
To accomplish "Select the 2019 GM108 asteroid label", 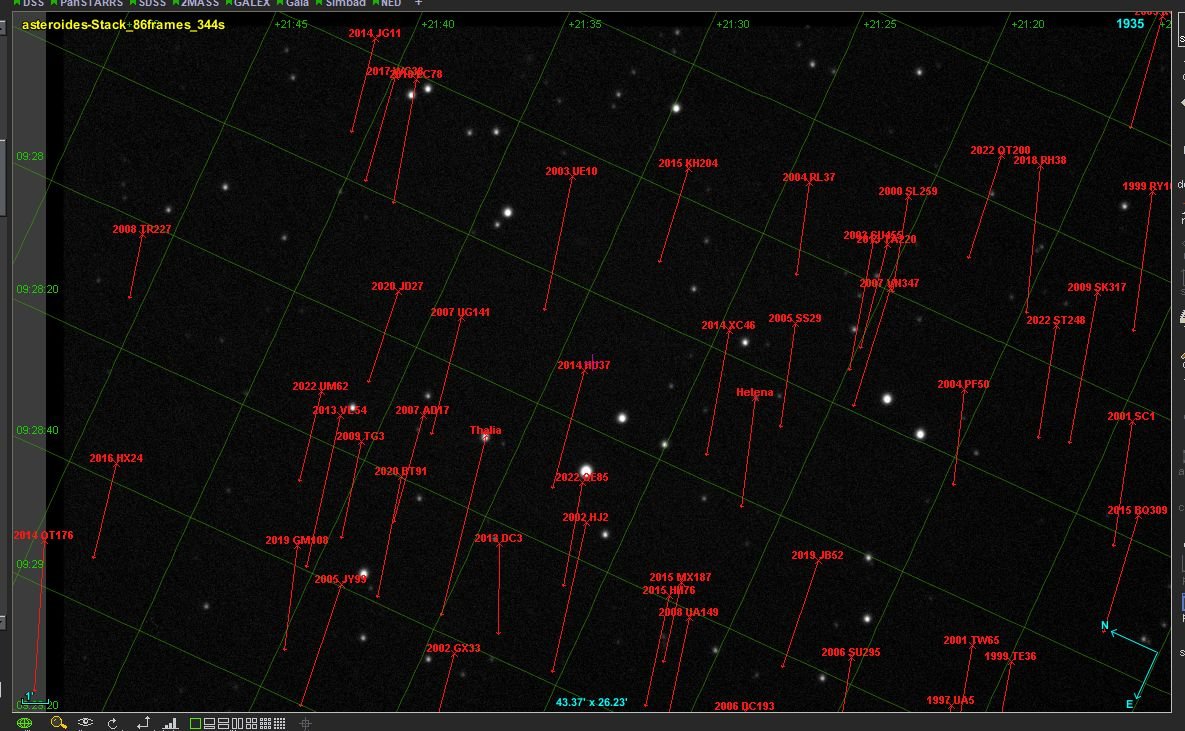I will [296, 541].
